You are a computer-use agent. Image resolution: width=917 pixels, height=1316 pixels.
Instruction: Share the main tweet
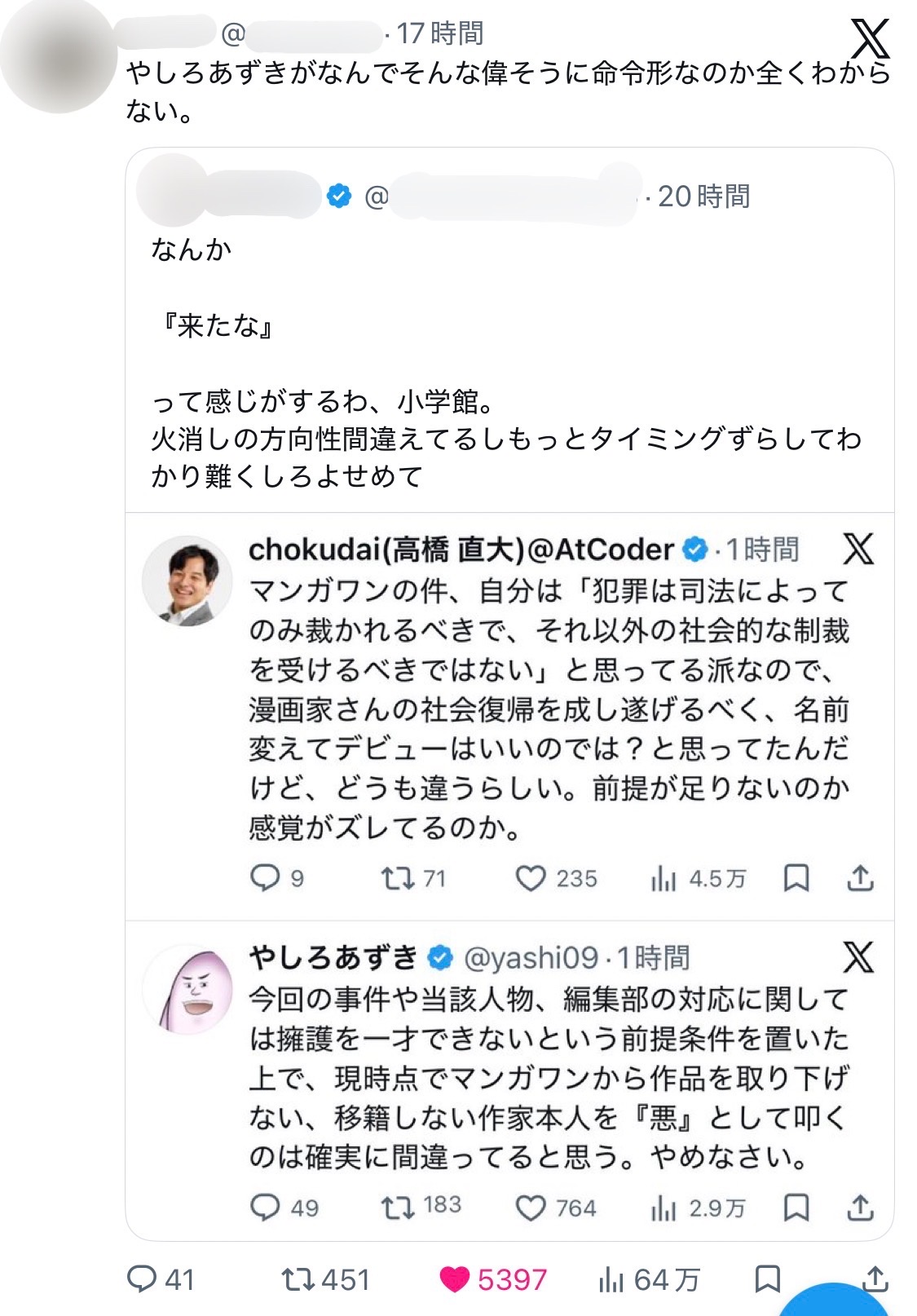click(x=875, y=1278)
